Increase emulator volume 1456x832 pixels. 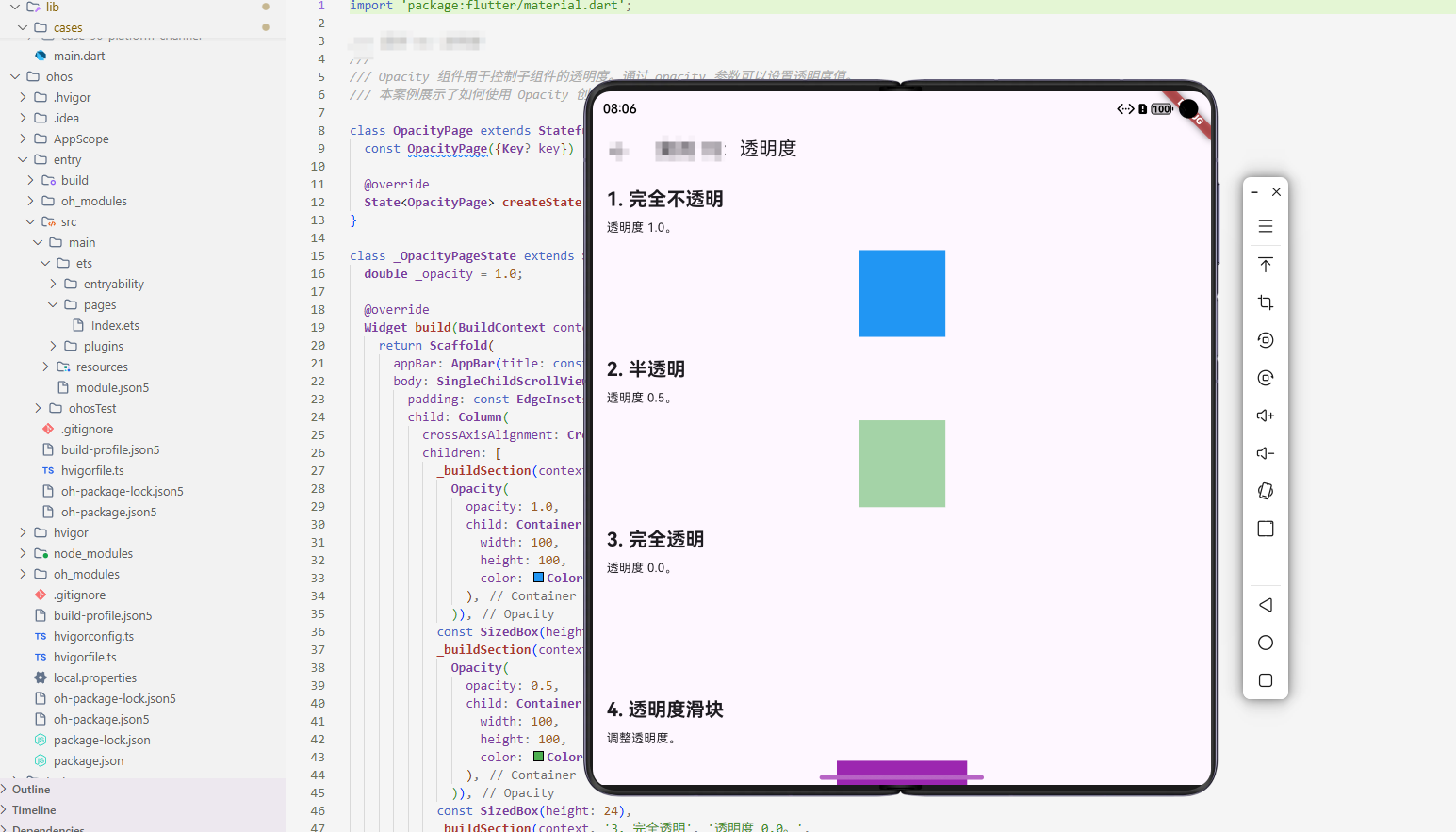click(x=1266, y=416)
